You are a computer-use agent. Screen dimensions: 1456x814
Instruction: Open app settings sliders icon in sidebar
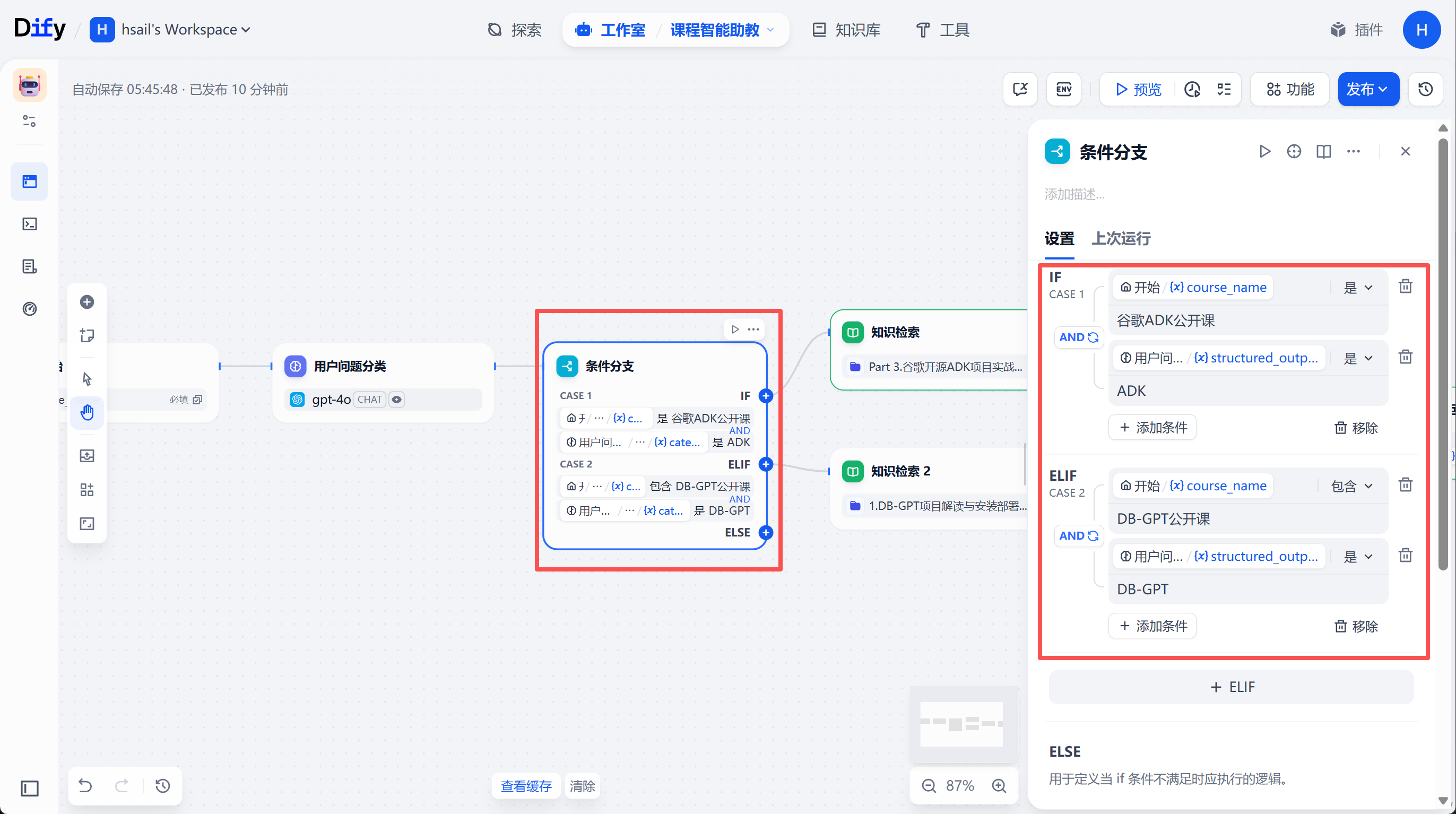coord(29,120)
